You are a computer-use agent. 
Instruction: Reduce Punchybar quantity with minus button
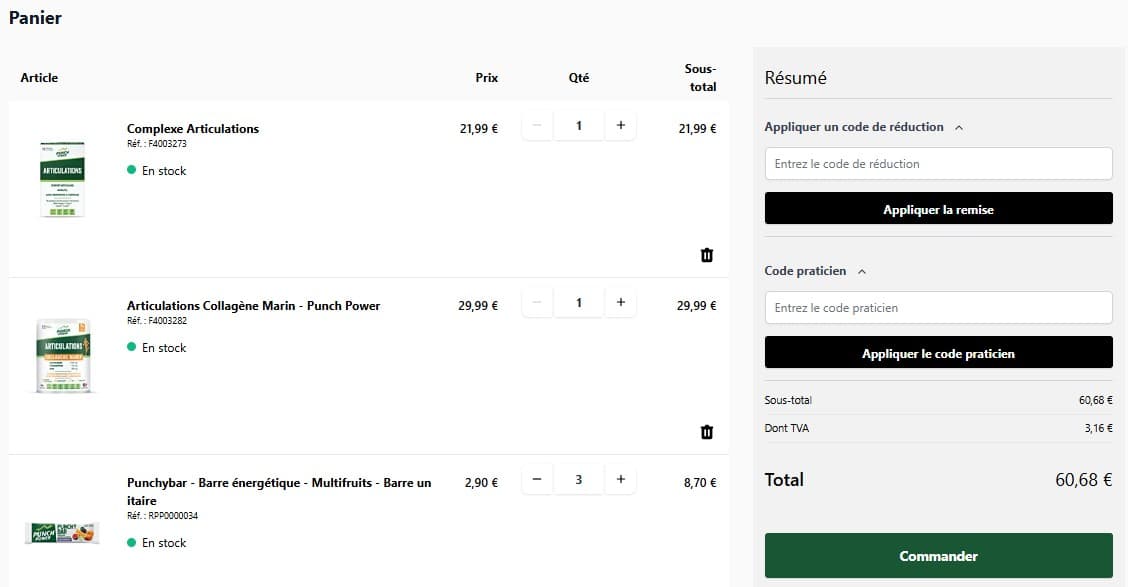click(537, 480)
